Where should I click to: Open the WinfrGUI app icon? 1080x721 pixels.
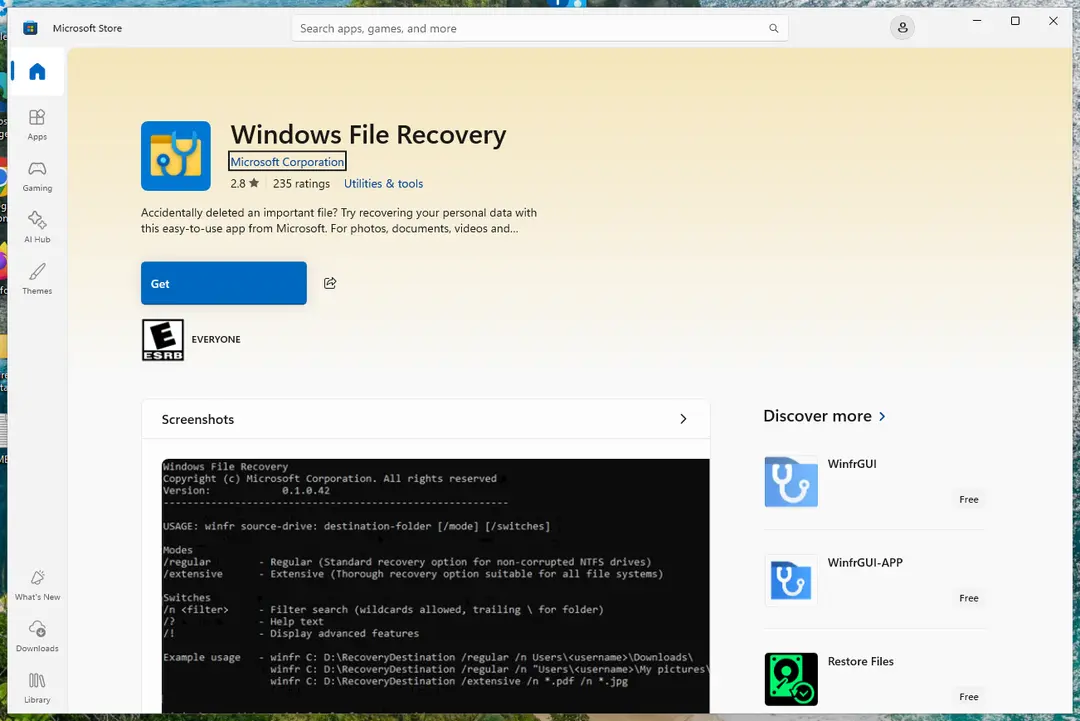pyautogui.click(x=791, y=481)
